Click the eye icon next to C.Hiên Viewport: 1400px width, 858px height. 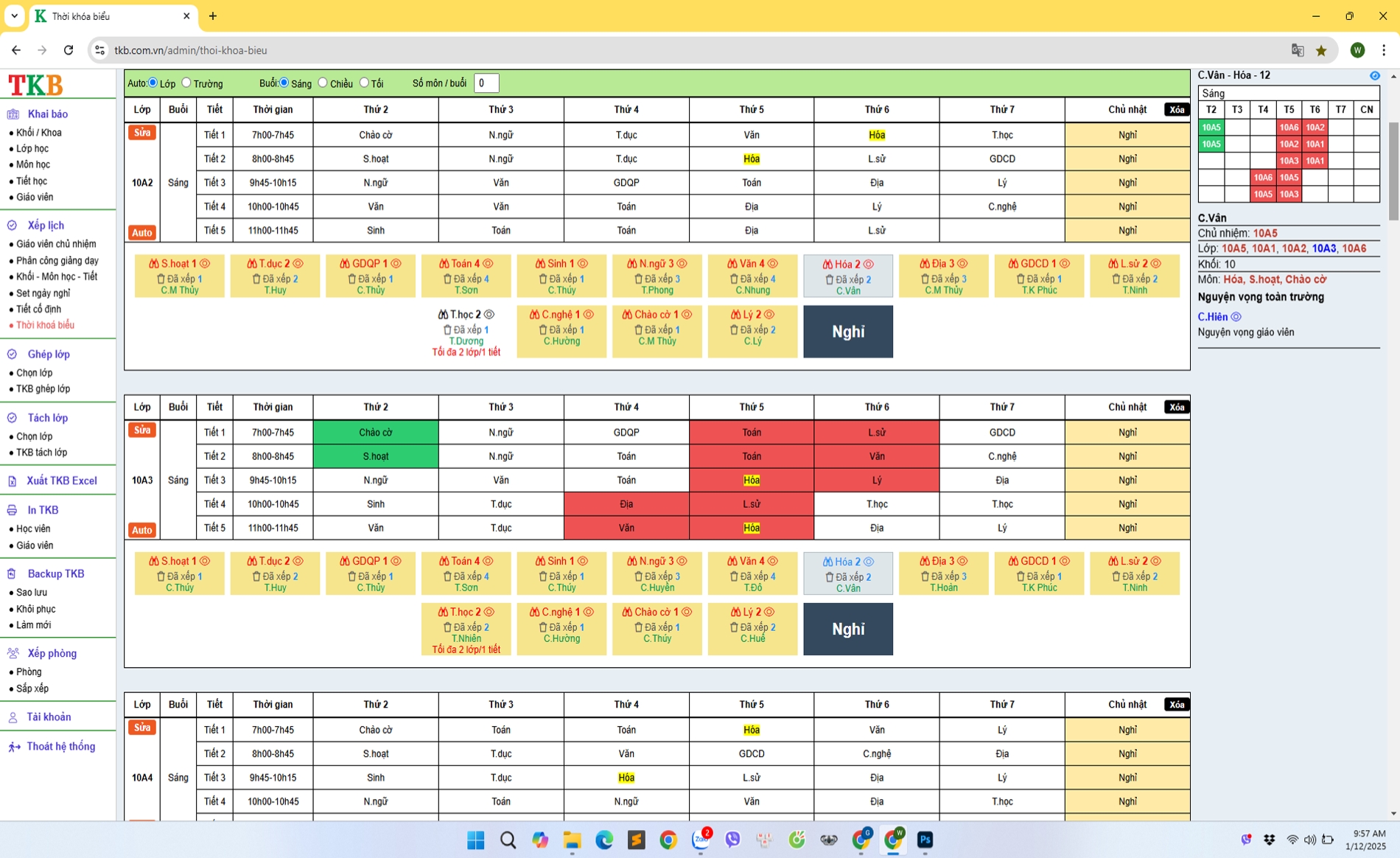pyautogui.click(x=1236, y=317)
